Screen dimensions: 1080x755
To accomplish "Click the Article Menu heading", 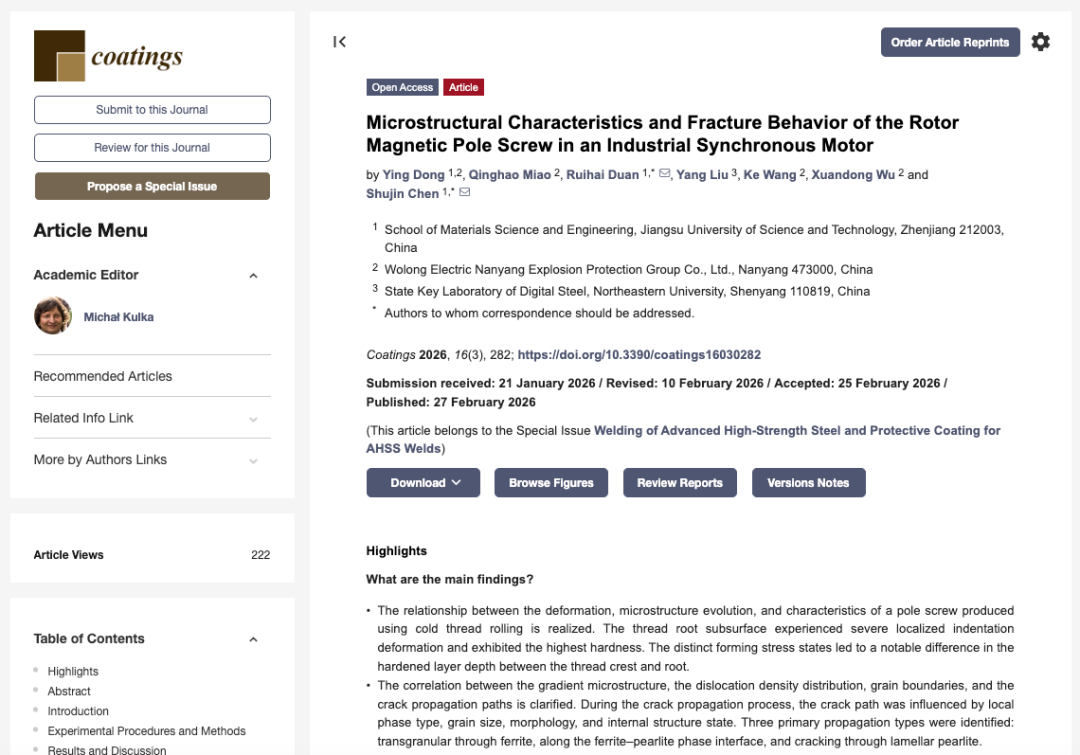I will click(x=90, y=230).
